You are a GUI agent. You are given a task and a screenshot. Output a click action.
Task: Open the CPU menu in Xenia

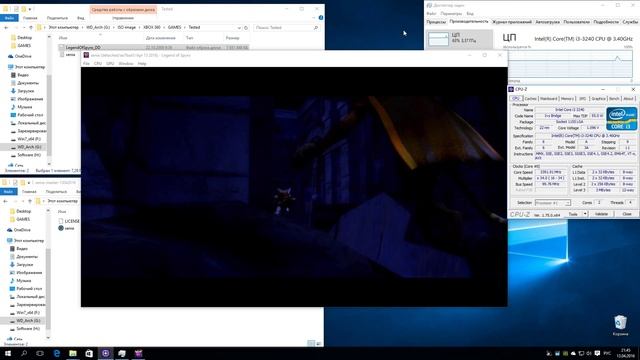coord(98,64)
